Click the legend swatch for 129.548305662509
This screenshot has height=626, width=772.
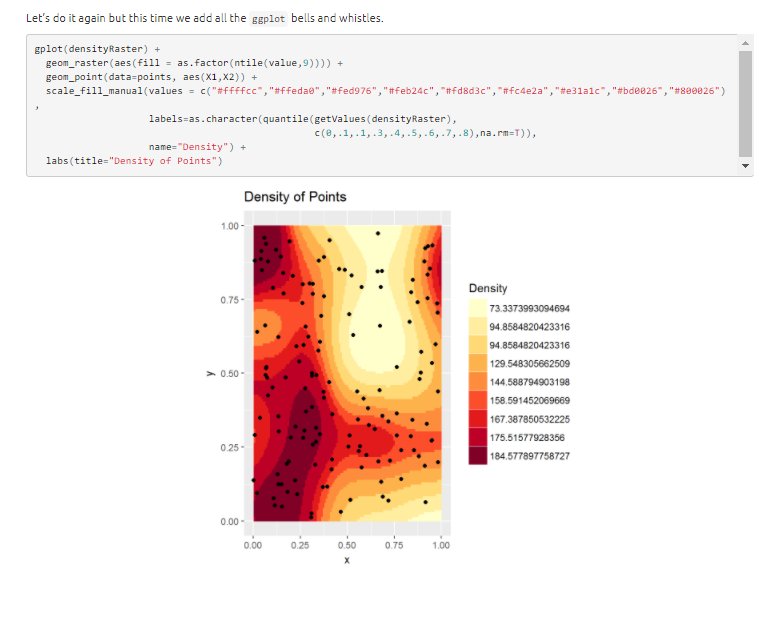tap(478, 363)
